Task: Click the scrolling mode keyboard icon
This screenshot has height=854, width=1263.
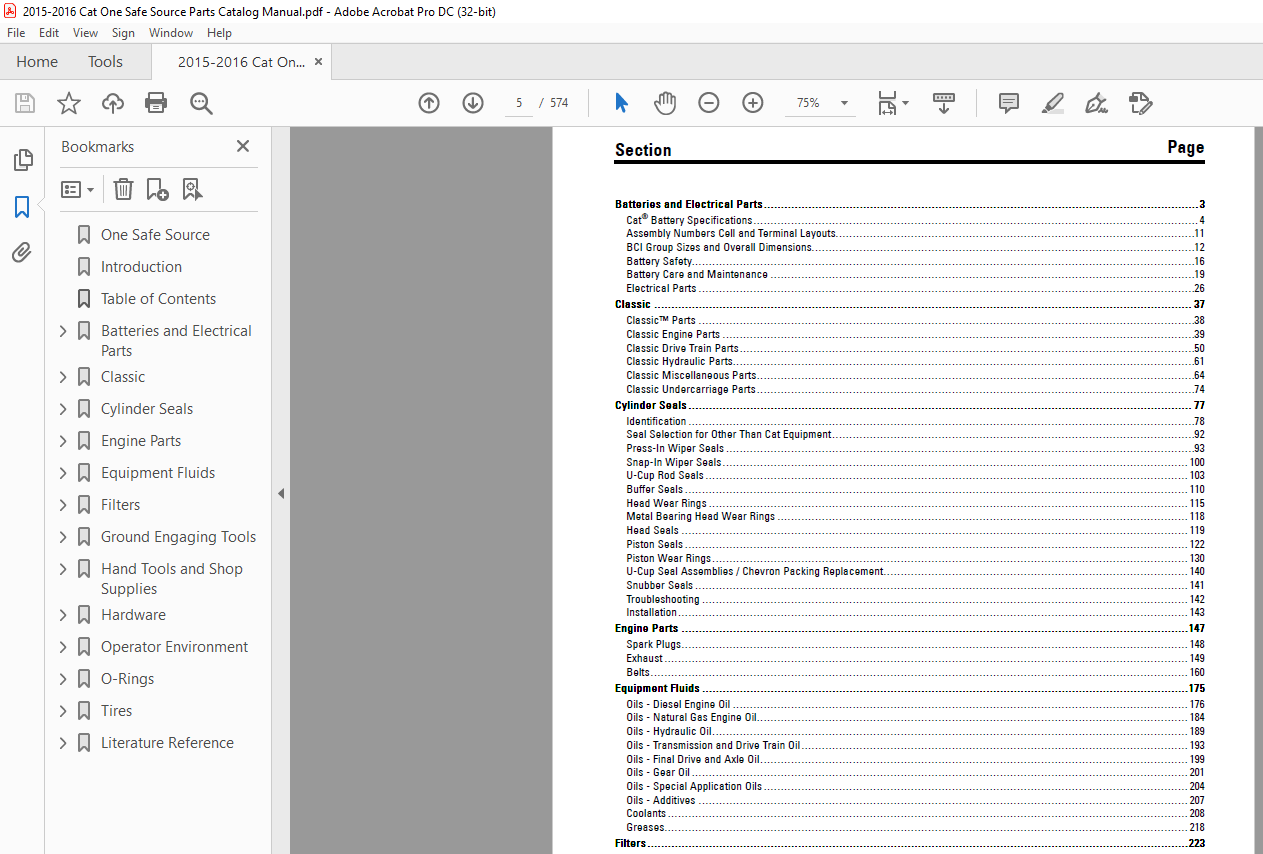Action: 944,103
